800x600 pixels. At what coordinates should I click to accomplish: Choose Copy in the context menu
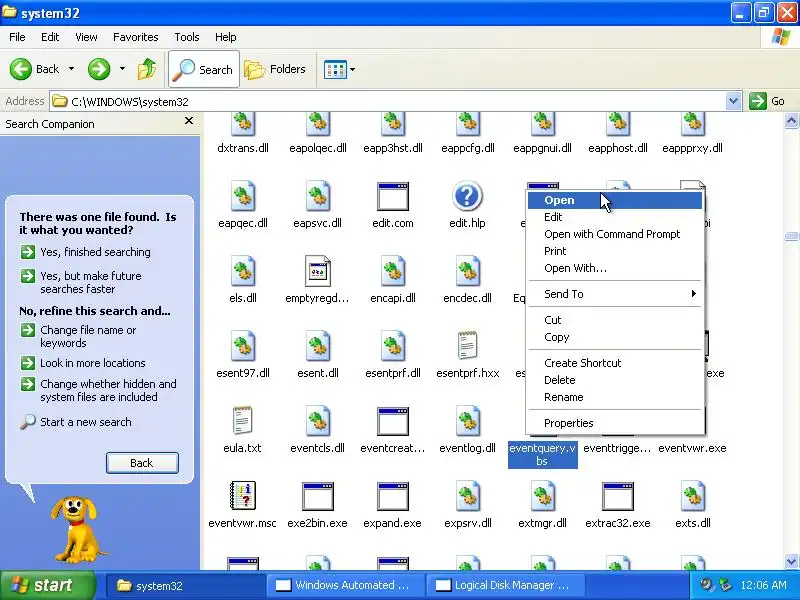pos(615,337)
